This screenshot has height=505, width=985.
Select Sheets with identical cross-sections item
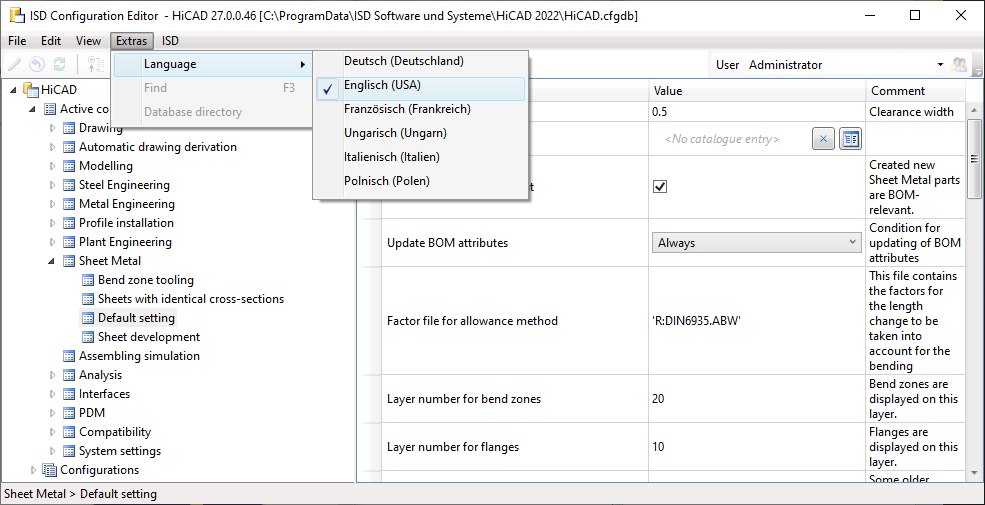pos(191,299)
